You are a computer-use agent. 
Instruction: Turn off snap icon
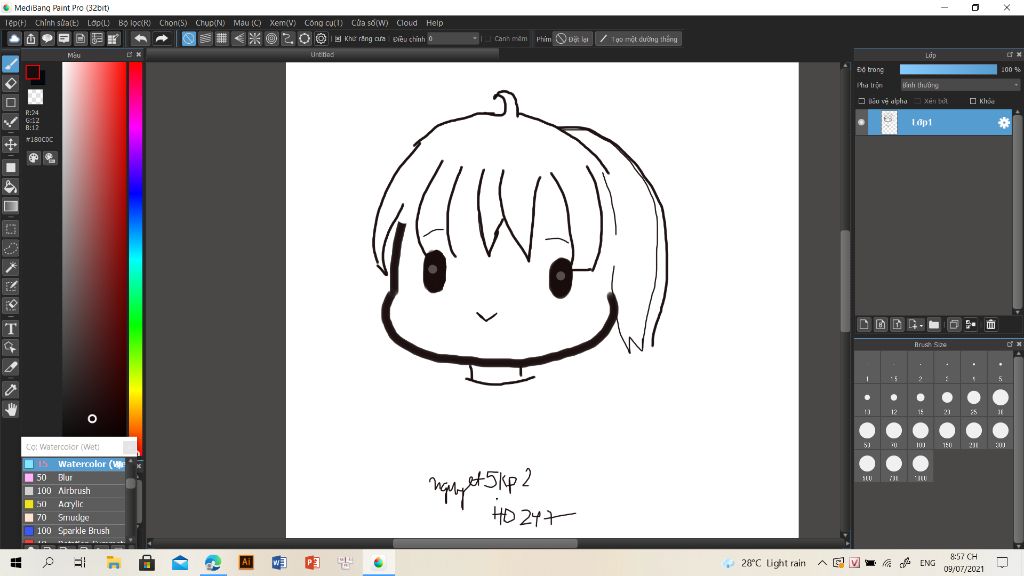click(x=188, y=39)
